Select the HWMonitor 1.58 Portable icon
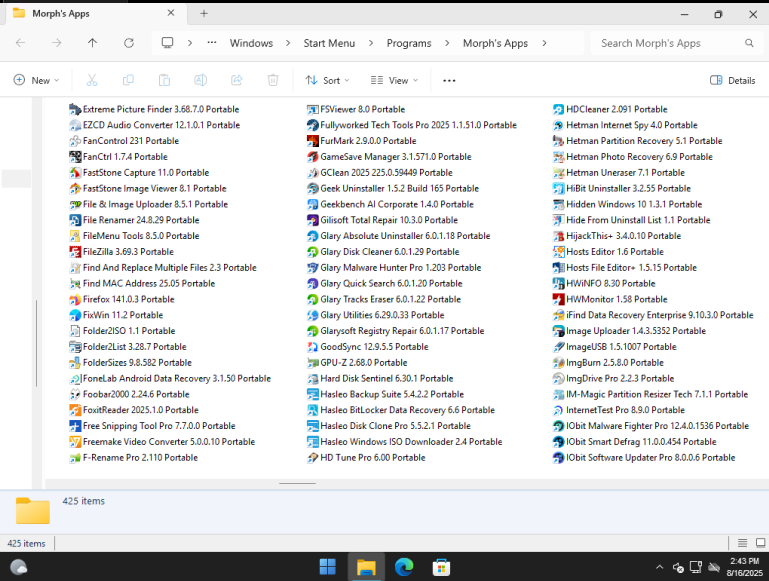This screenshot has width=769, height=581. 558,300
